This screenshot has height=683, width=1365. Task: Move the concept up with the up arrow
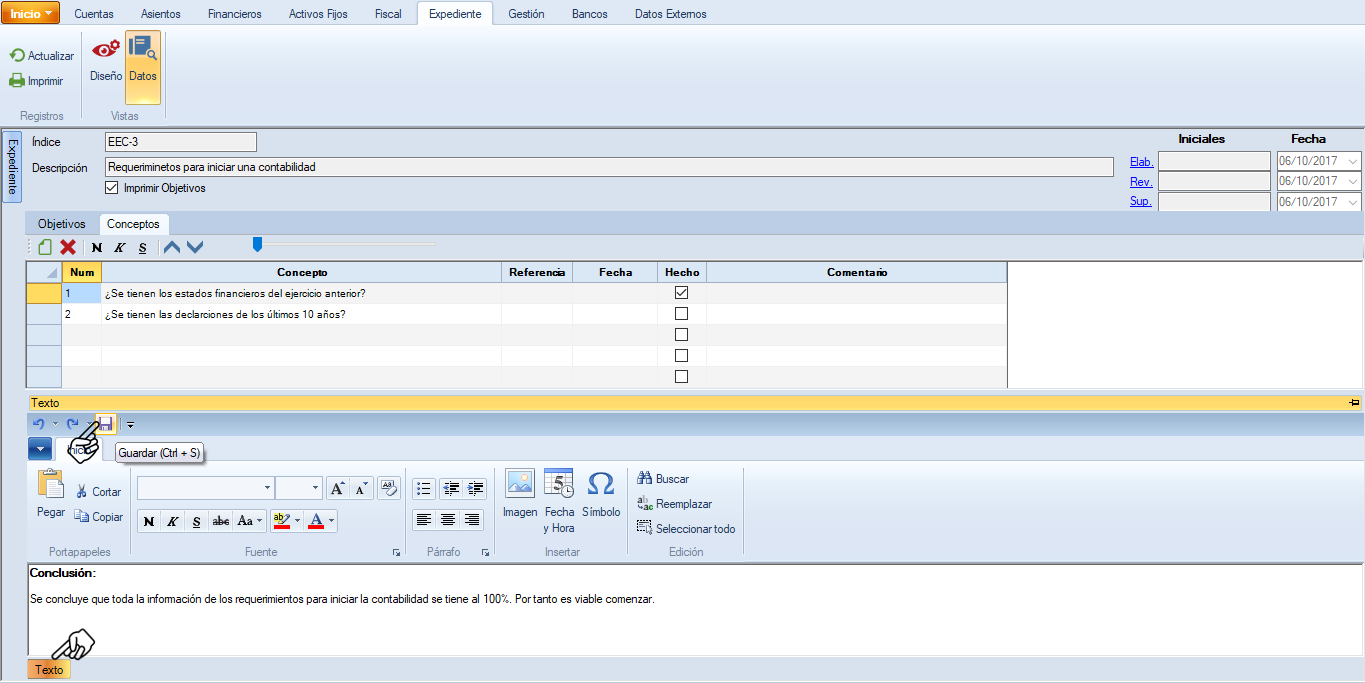pos(172,247)
